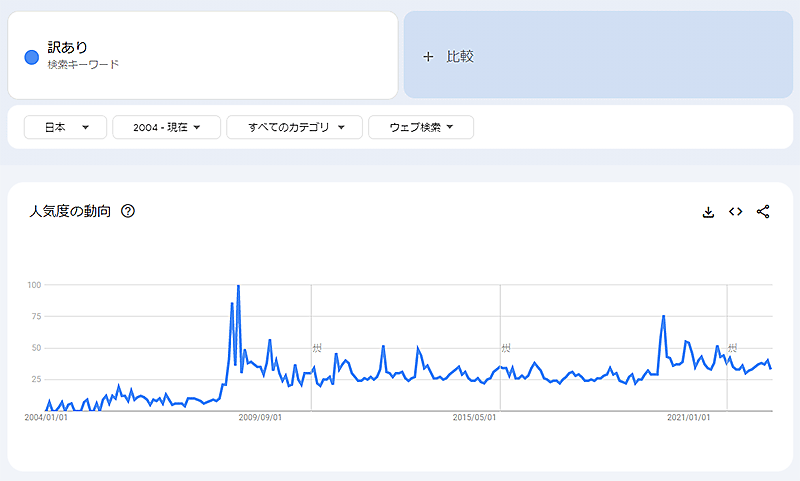
Task: Click the blue circle beside 訳あり
Action: click(x=31, y=57)
